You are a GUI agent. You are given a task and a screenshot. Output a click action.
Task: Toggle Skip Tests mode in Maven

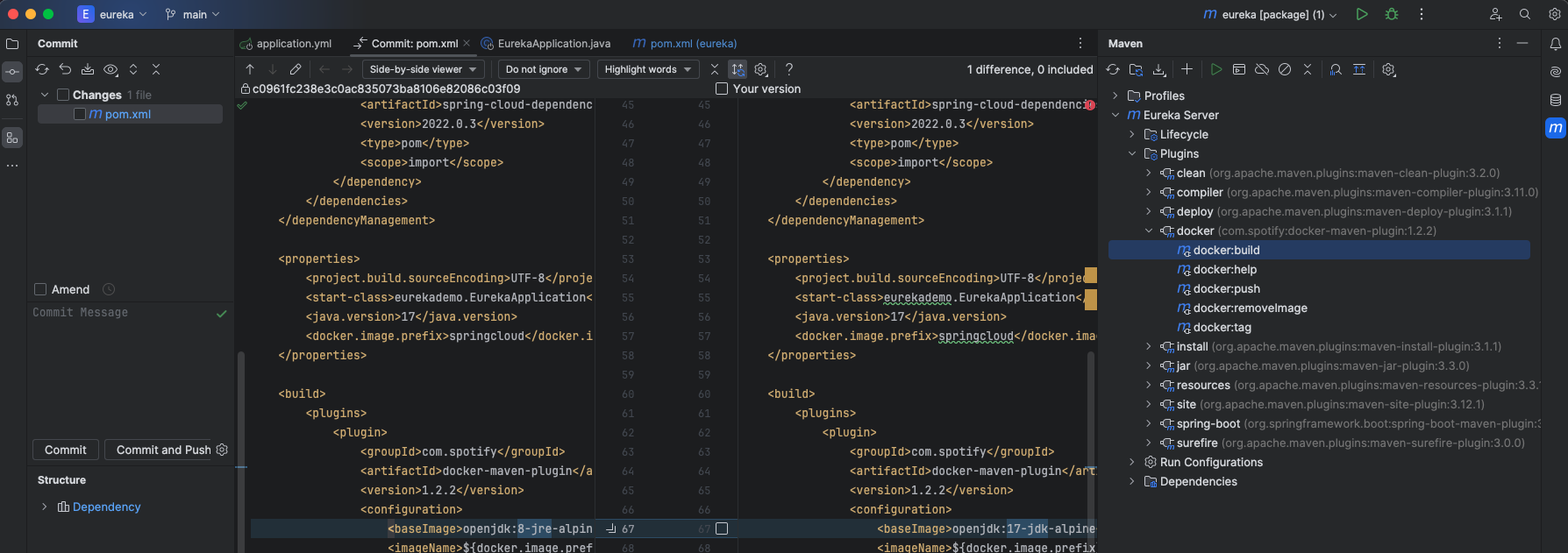(x=1284, y=69)
